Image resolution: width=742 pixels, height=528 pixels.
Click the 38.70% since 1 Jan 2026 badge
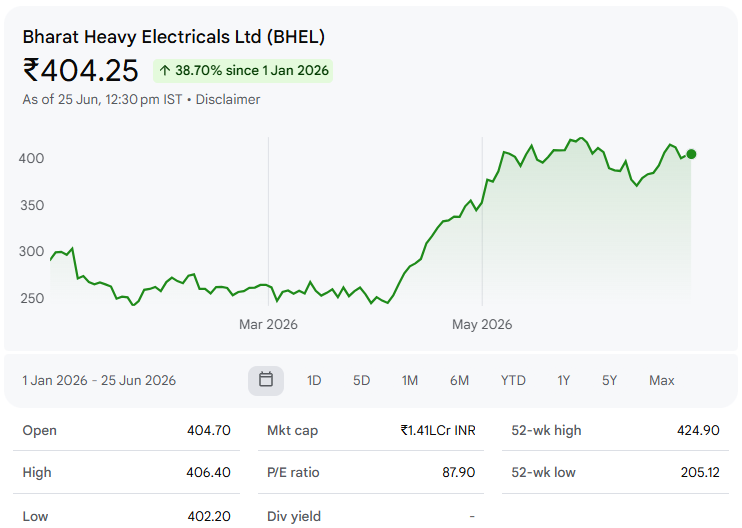pyautogui.click(x=243, y=70)
